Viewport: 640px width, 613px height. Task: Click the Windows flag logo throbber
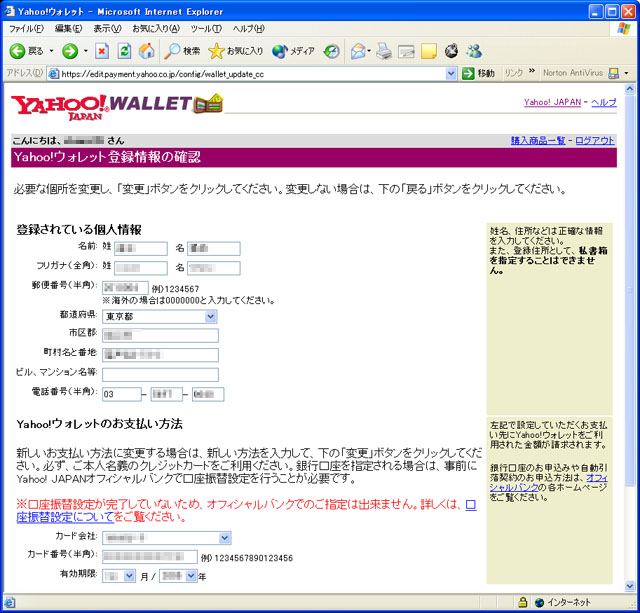pyautogui.click(x=624, y=29)
